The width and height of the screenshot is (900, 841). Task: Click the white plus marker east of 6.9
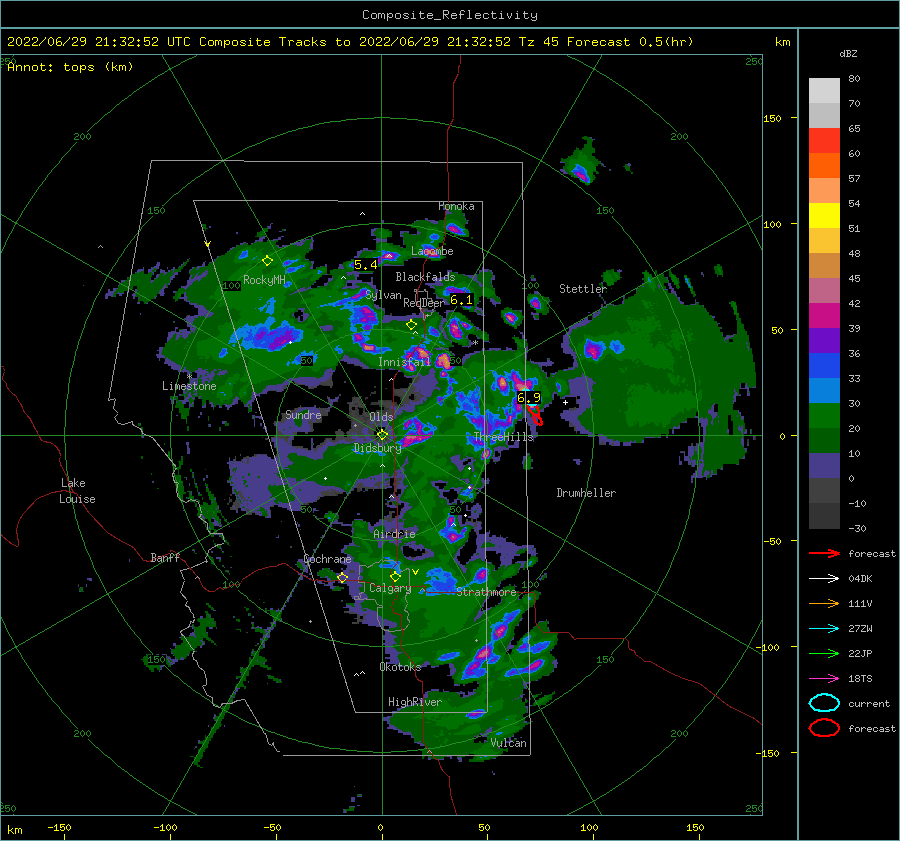click(x=565, y=402)
